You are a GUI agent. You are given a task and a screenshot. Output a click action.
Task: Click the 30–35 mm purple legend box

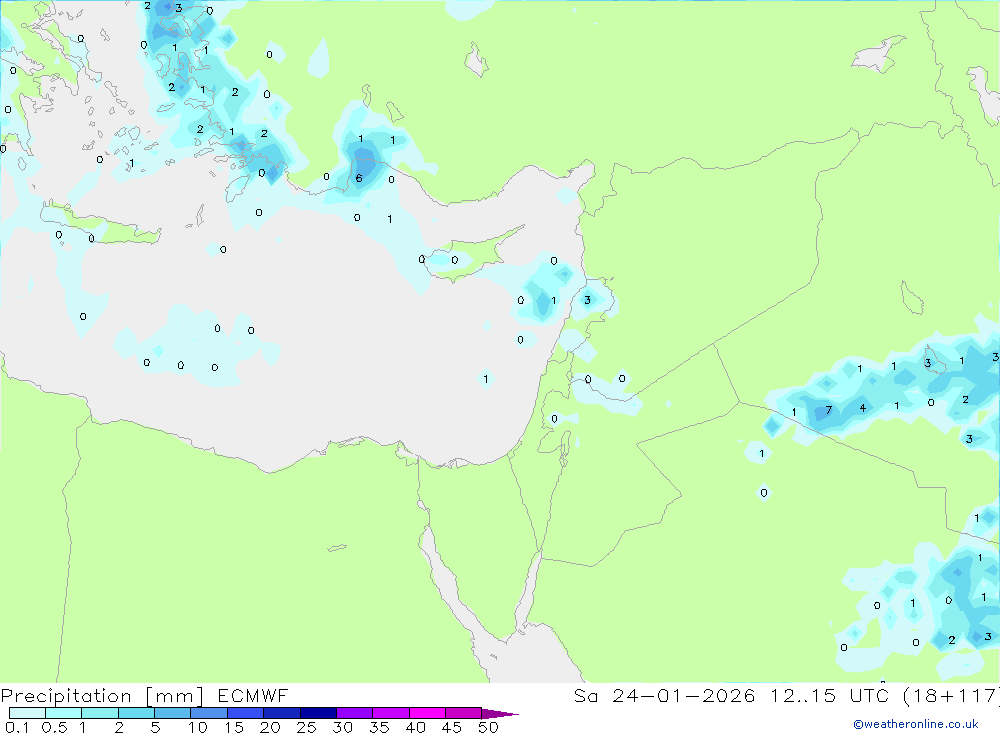click(x=354, y=713)
